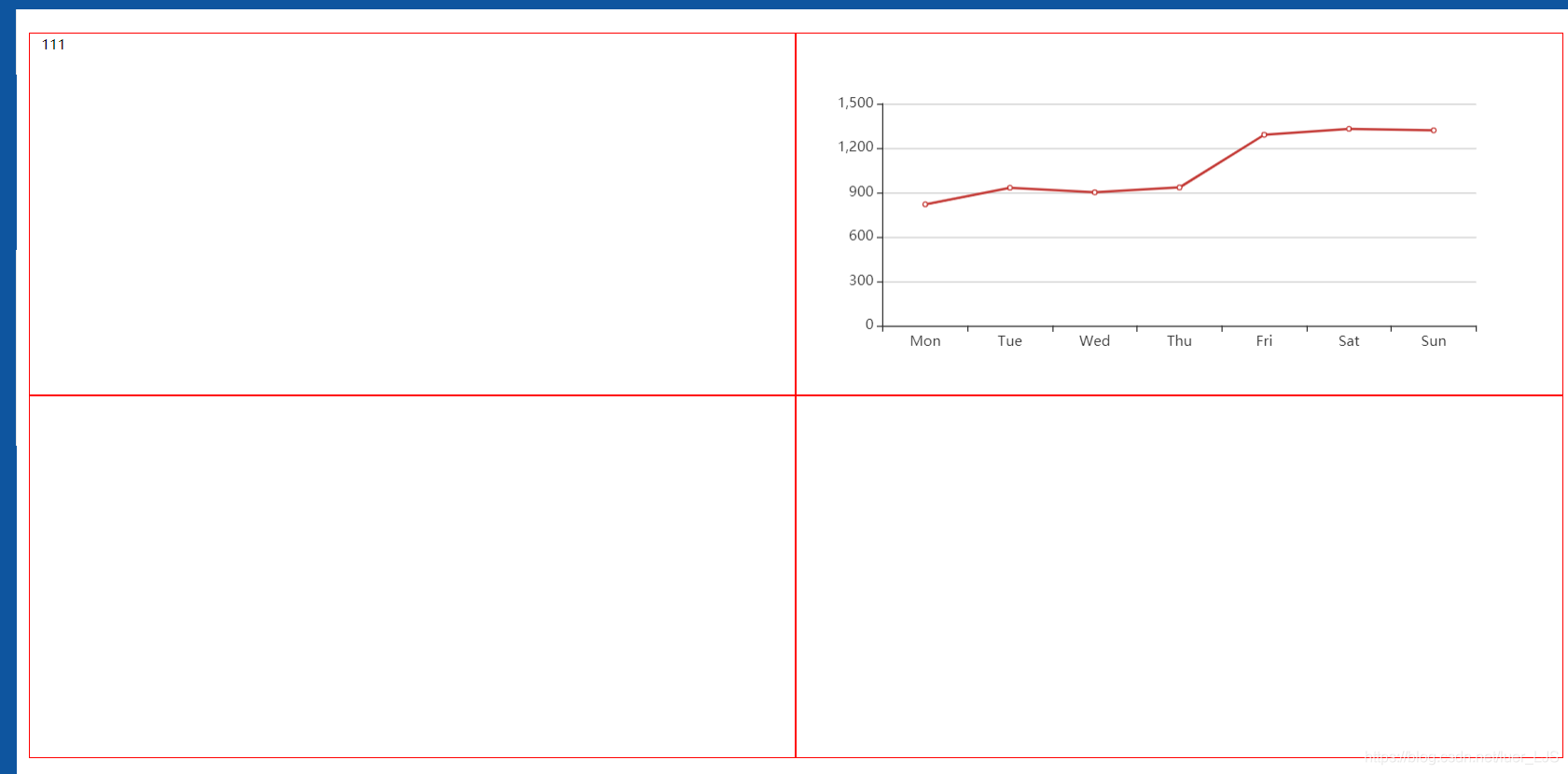Click the Thu data point on line chart

point(1180,187)
